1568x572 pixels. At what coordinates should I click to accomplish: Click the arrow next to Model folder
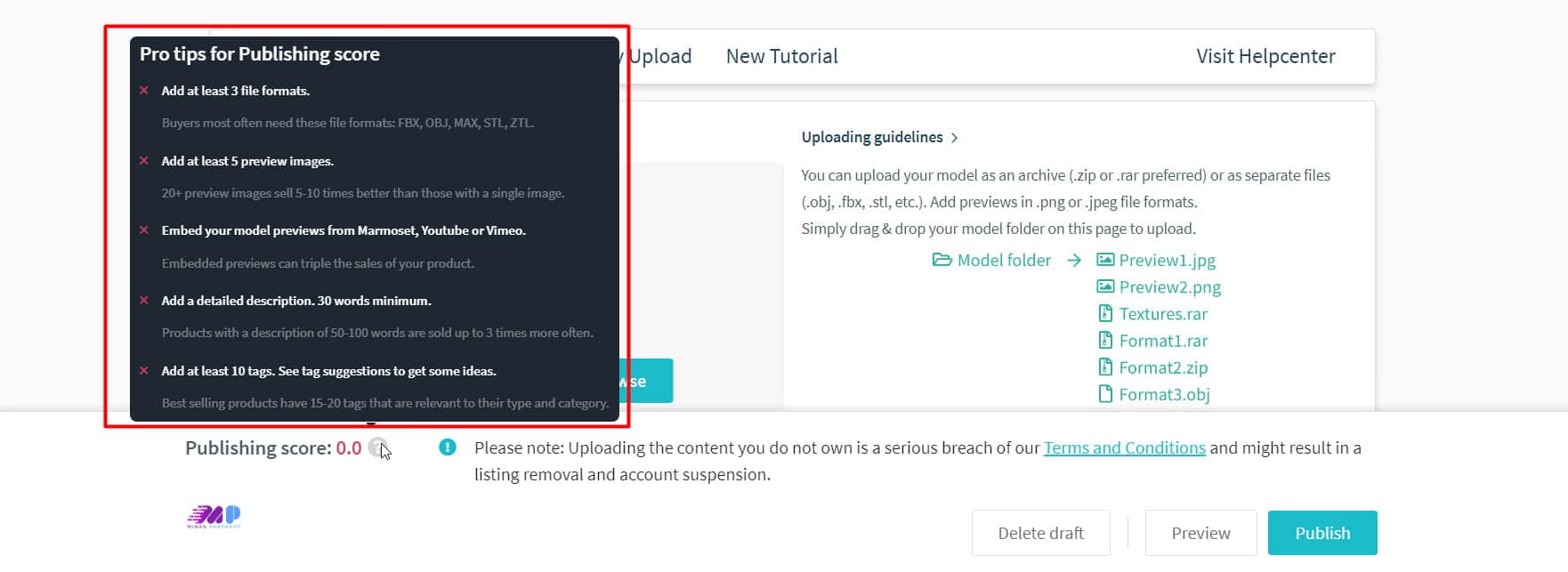pos(1074,260)
